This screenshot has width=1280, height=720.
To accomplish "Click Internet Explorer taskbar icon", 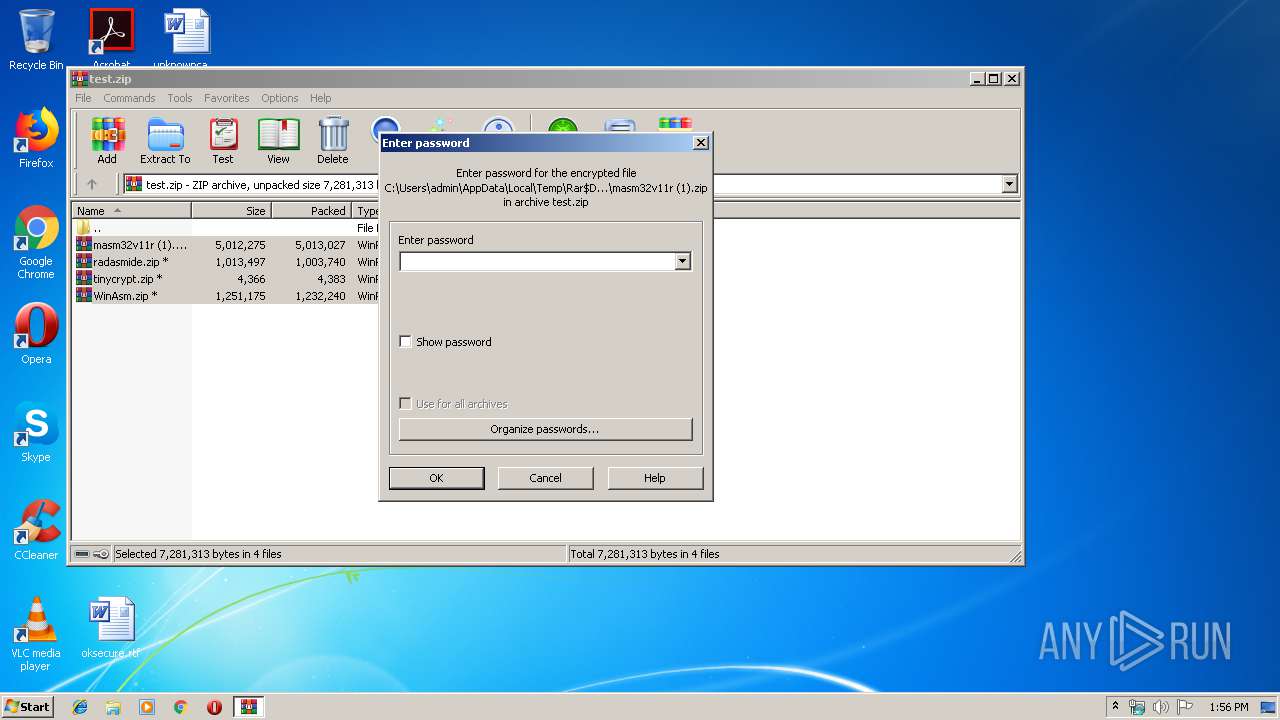I will (80, 707).
